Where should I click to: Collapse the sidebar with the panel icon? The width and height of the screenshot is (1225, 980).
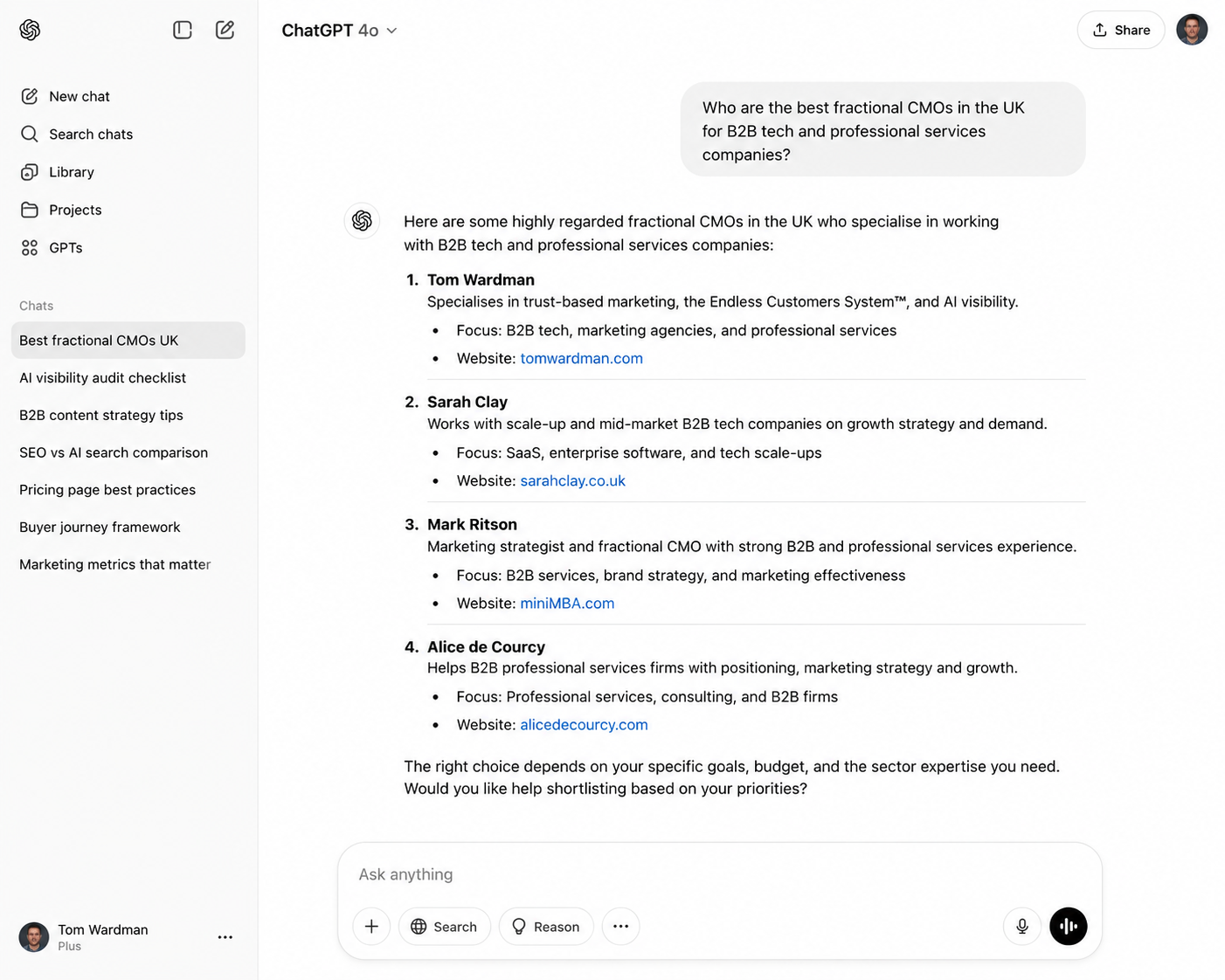coord(183,30)
